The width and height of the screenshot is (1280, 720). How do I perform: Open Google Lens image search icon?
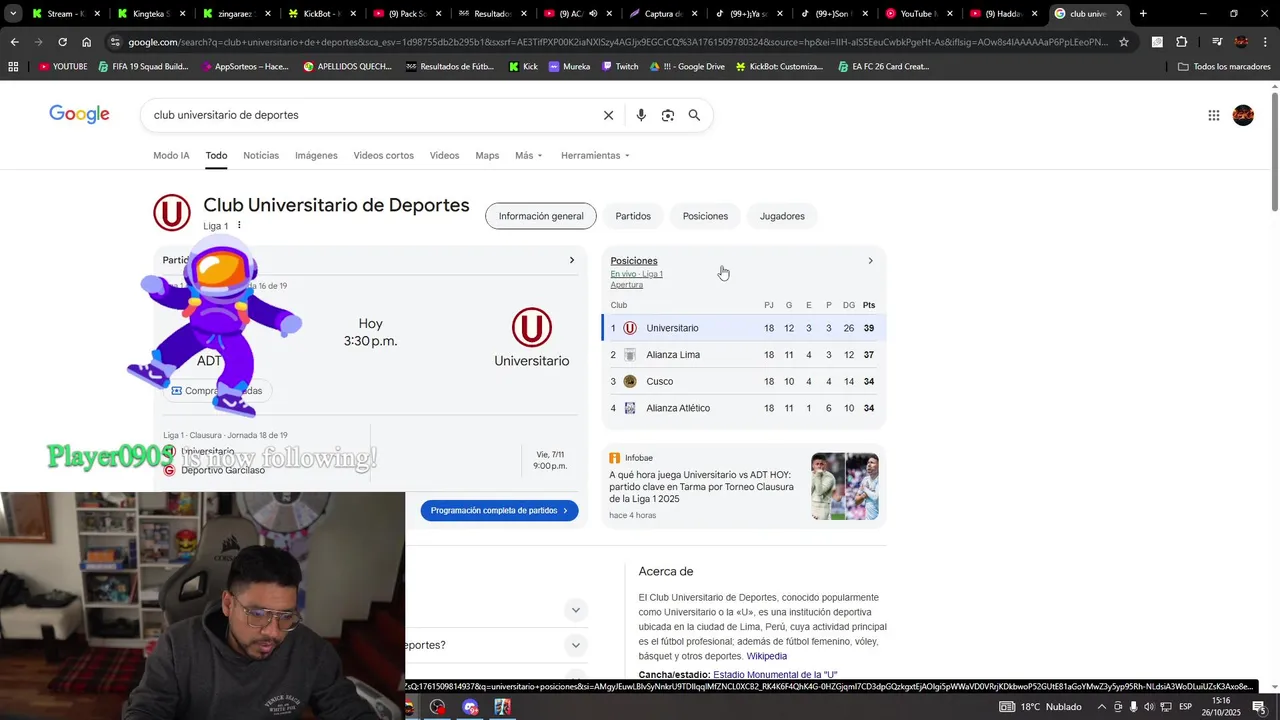(x=668, y=115)
